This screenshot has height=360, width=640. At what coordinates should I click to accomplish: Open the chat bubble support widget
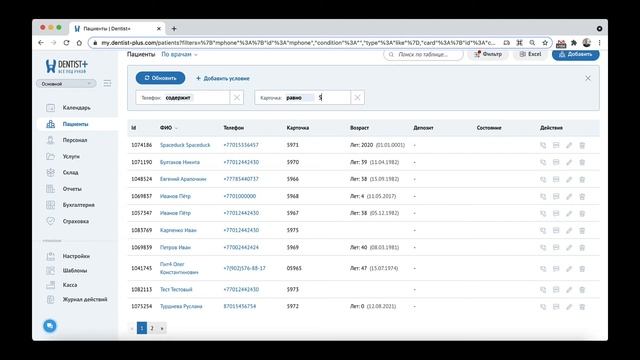tap(50, 326)
